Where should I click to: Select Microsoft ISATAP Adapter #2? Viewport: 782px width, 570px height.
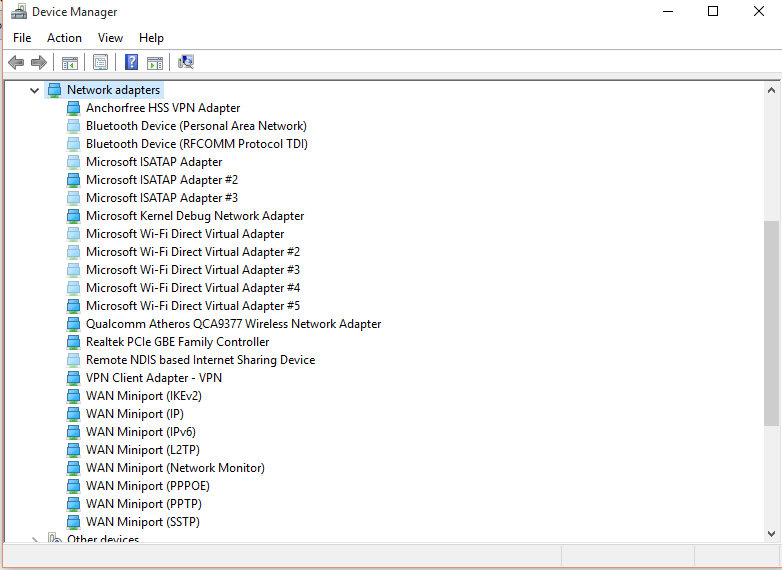pos(162,180)
